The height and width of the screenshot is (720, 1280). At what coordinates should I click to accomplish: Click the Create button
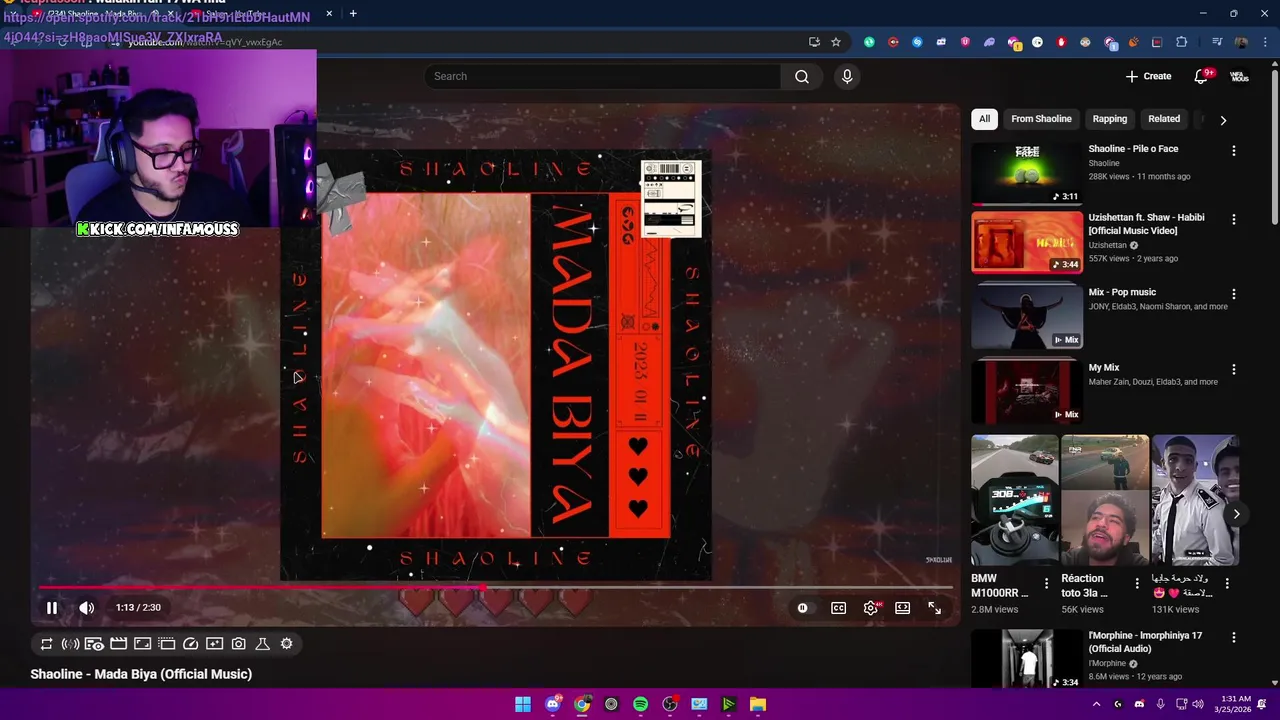coord(1148,76)
